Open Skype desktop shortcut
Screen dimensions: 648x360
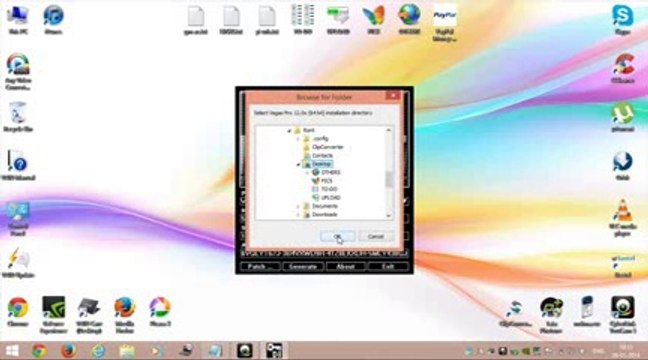(x=623, y=19)
